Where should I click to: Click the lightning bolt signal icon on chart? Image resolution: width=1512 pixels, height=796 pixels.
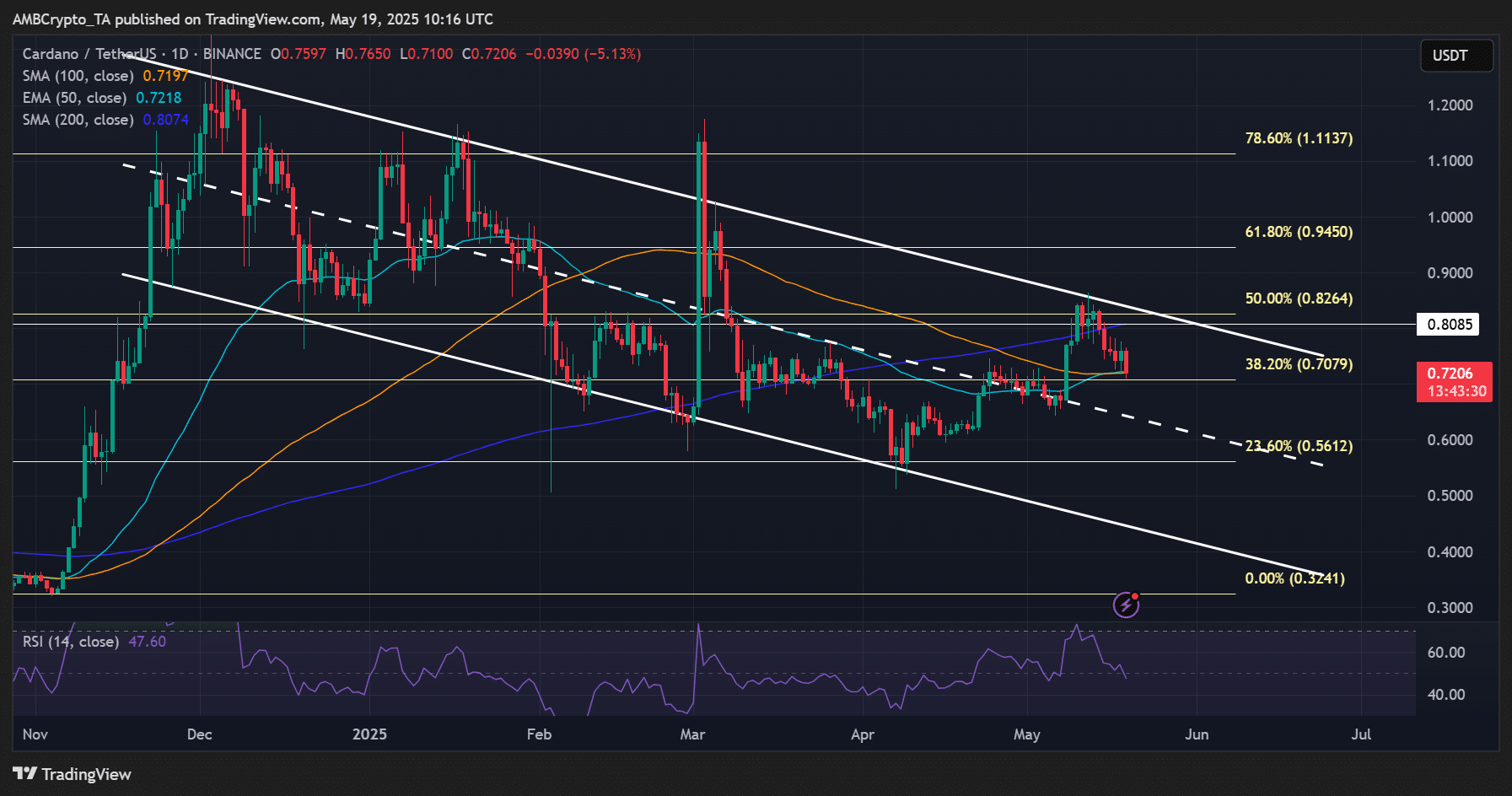(x=1127, y=605)
